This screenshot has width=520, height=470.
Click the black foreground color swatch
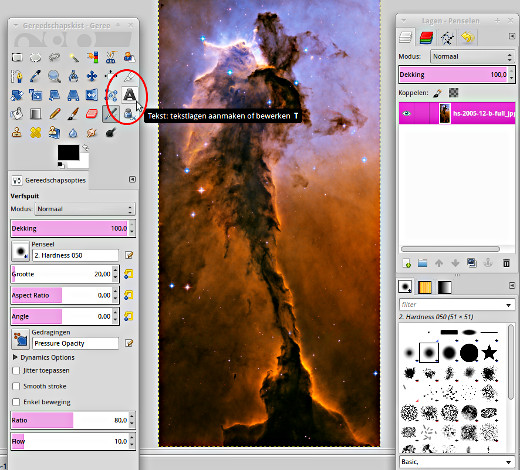pyautogui.click(x=68, y=152)
